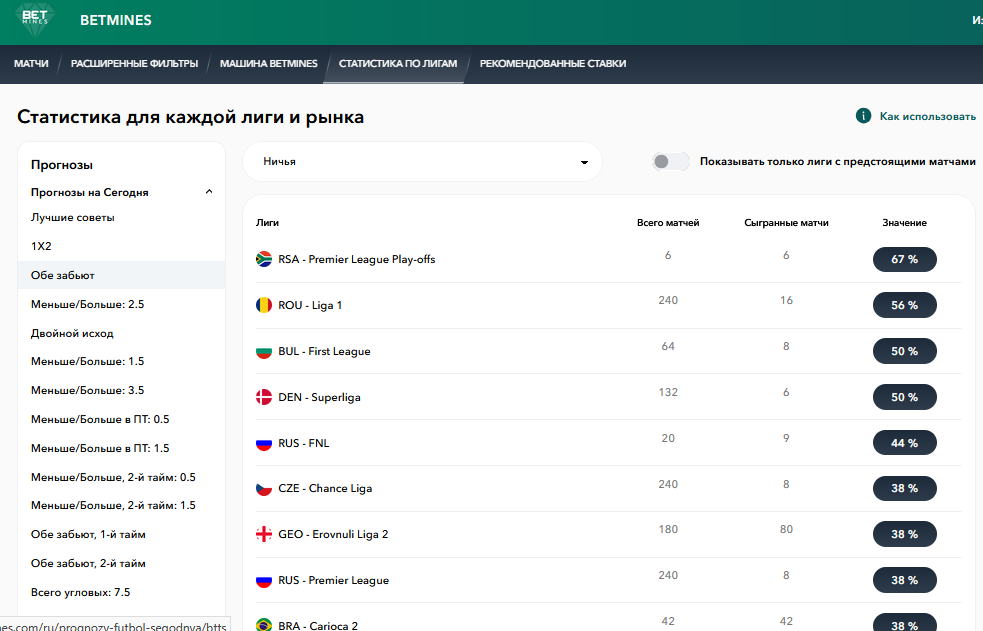Open Меньше/Больше: 2.5 predictions
This screenshot has height=631, width=983.
[x=87, y=304]
